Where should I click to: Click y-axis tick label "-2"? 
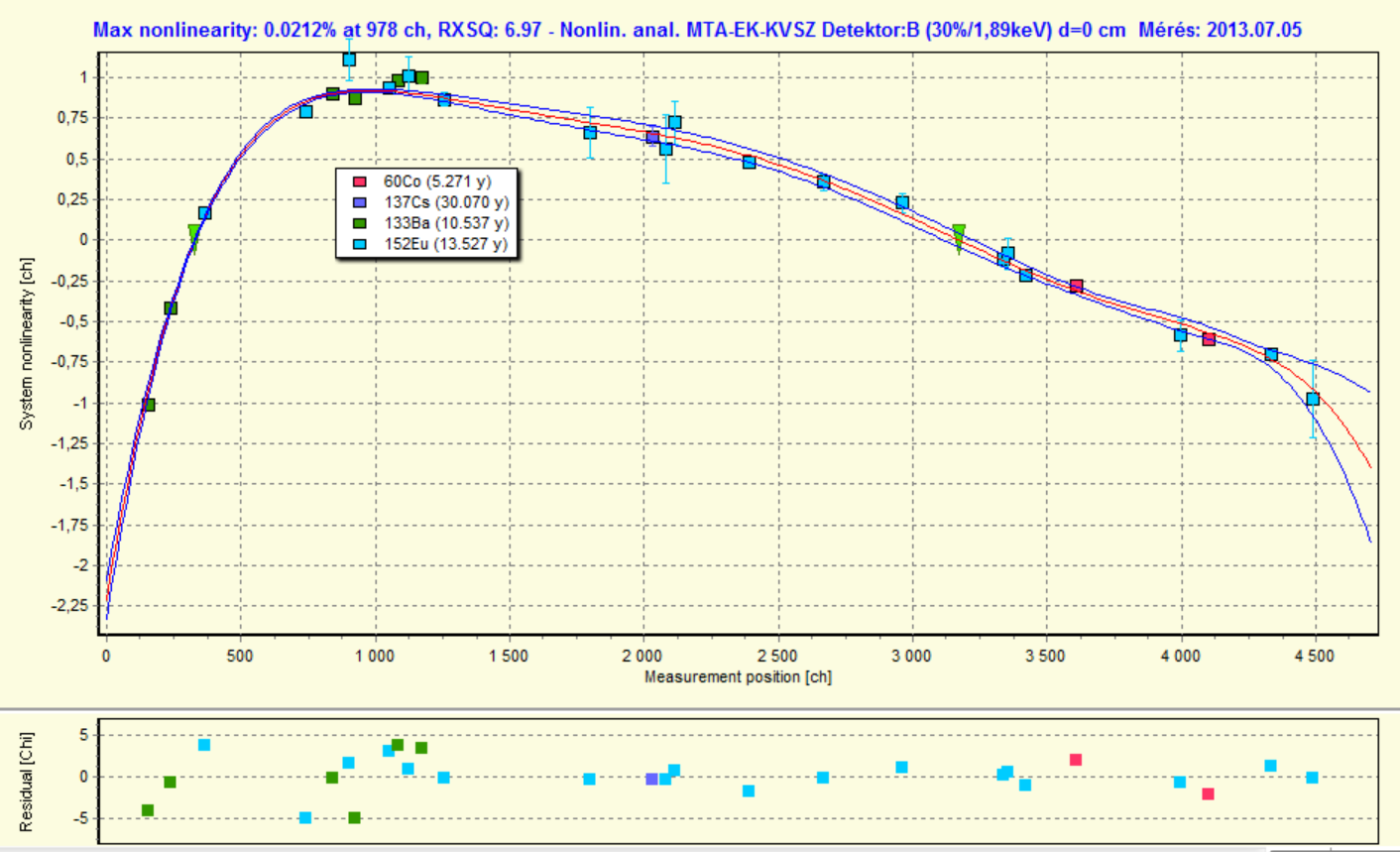(79, 565)
